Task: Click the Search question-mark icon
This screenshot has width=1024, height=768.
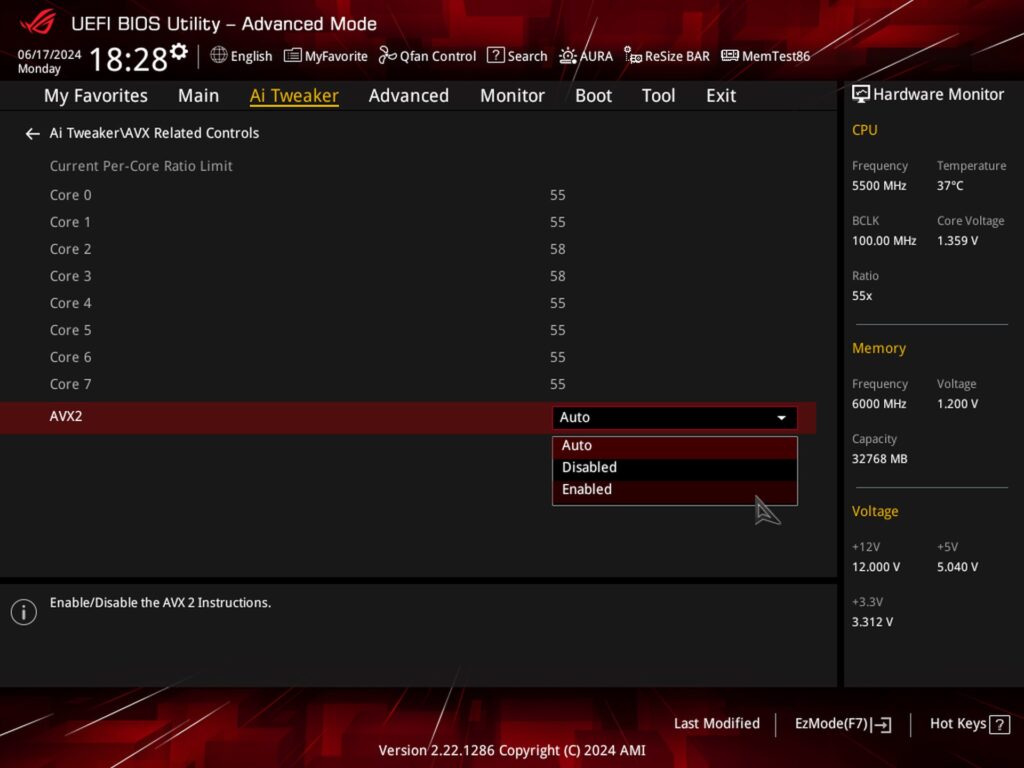Action: click(496, 56)
